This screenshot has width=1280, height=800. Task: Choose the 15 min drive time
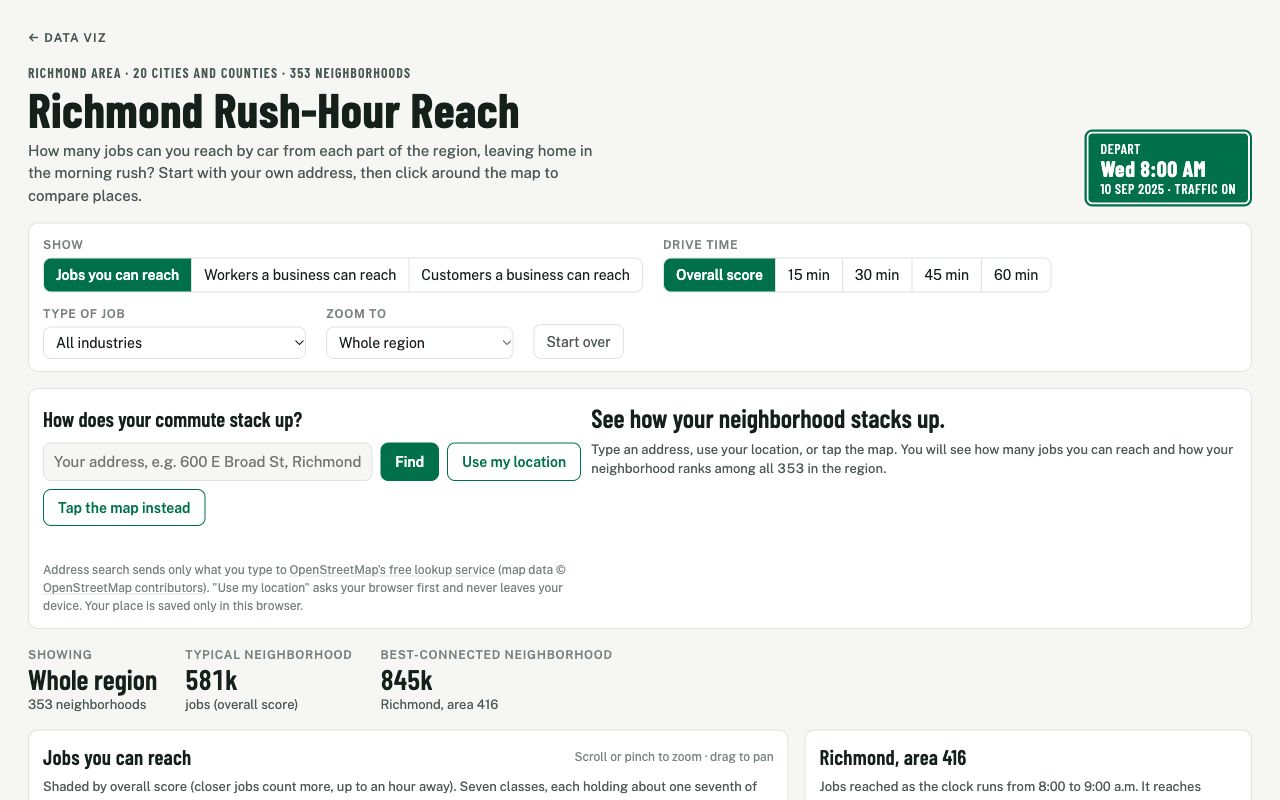[x=808, y=275]
